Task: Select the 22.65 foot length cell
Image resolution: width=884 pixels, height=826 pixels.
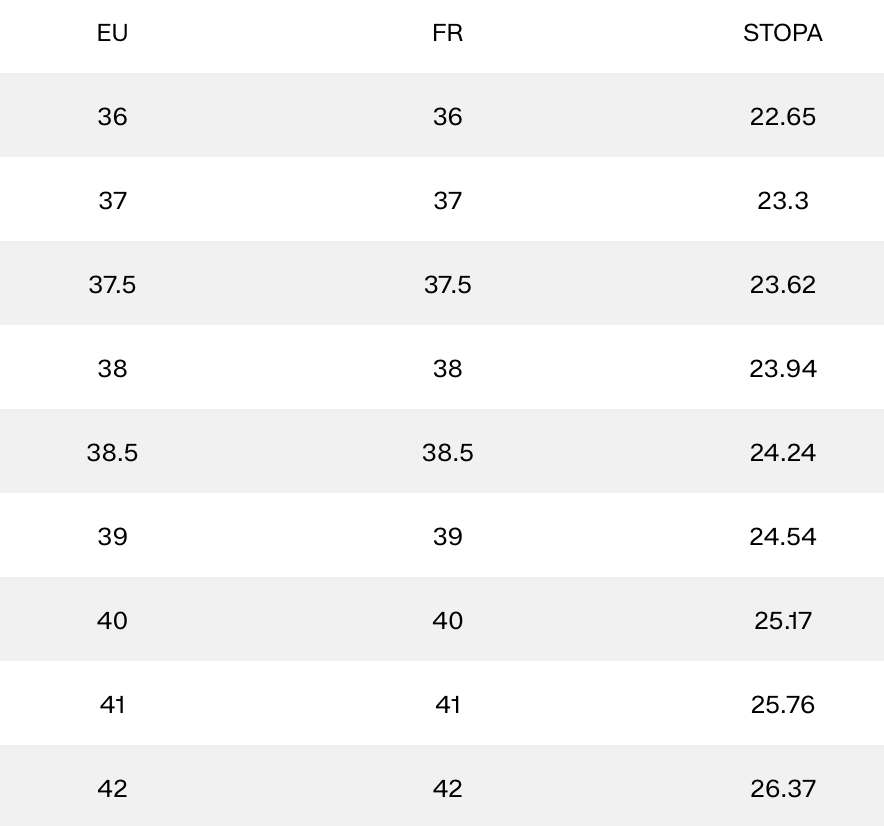Action: [x=782, y=117]
